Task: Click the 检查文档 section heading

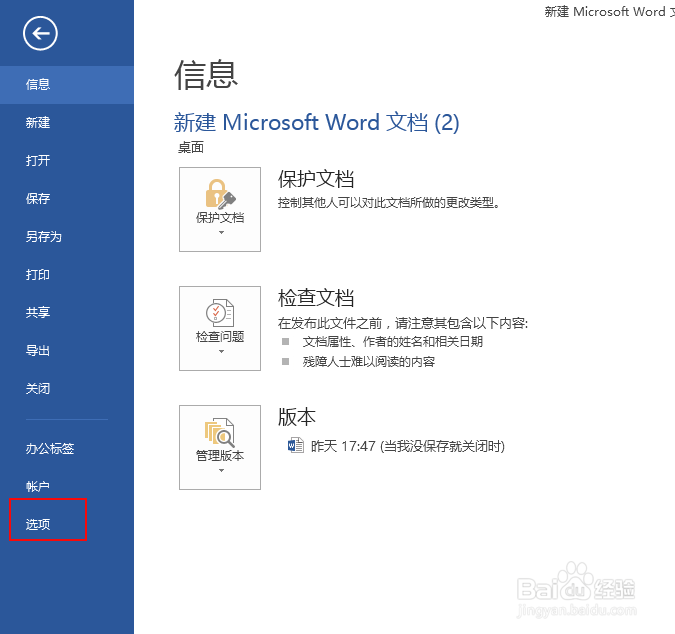Action: 316,298
